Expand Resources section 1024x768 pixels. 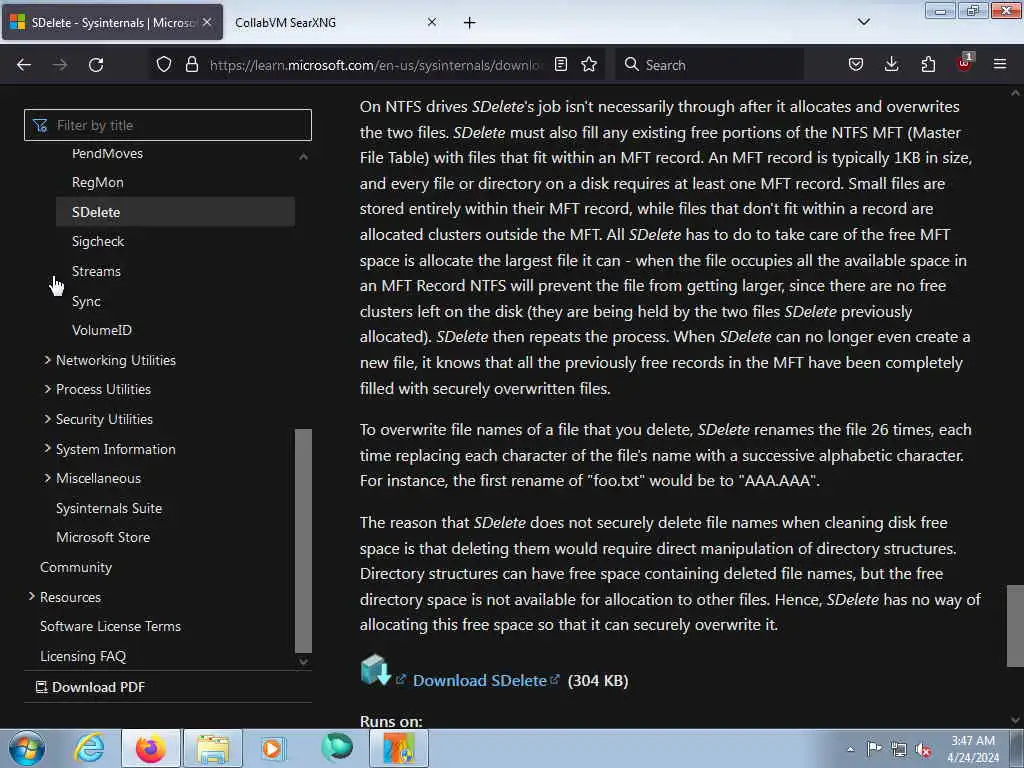70,597
